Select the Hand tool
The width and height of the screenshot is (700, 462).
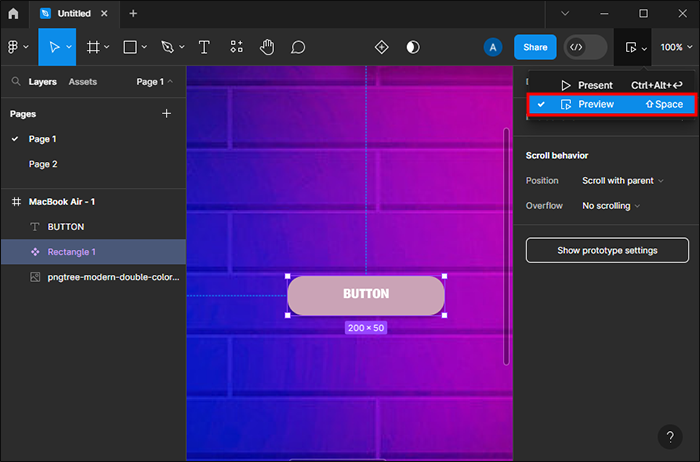coord(267,47)
